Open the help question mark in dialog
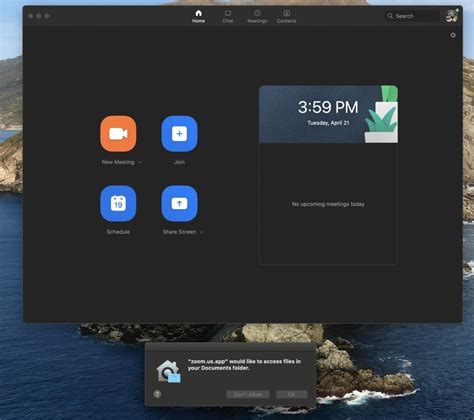This screenshot has width=474, height=420. [x=157, y=394]
